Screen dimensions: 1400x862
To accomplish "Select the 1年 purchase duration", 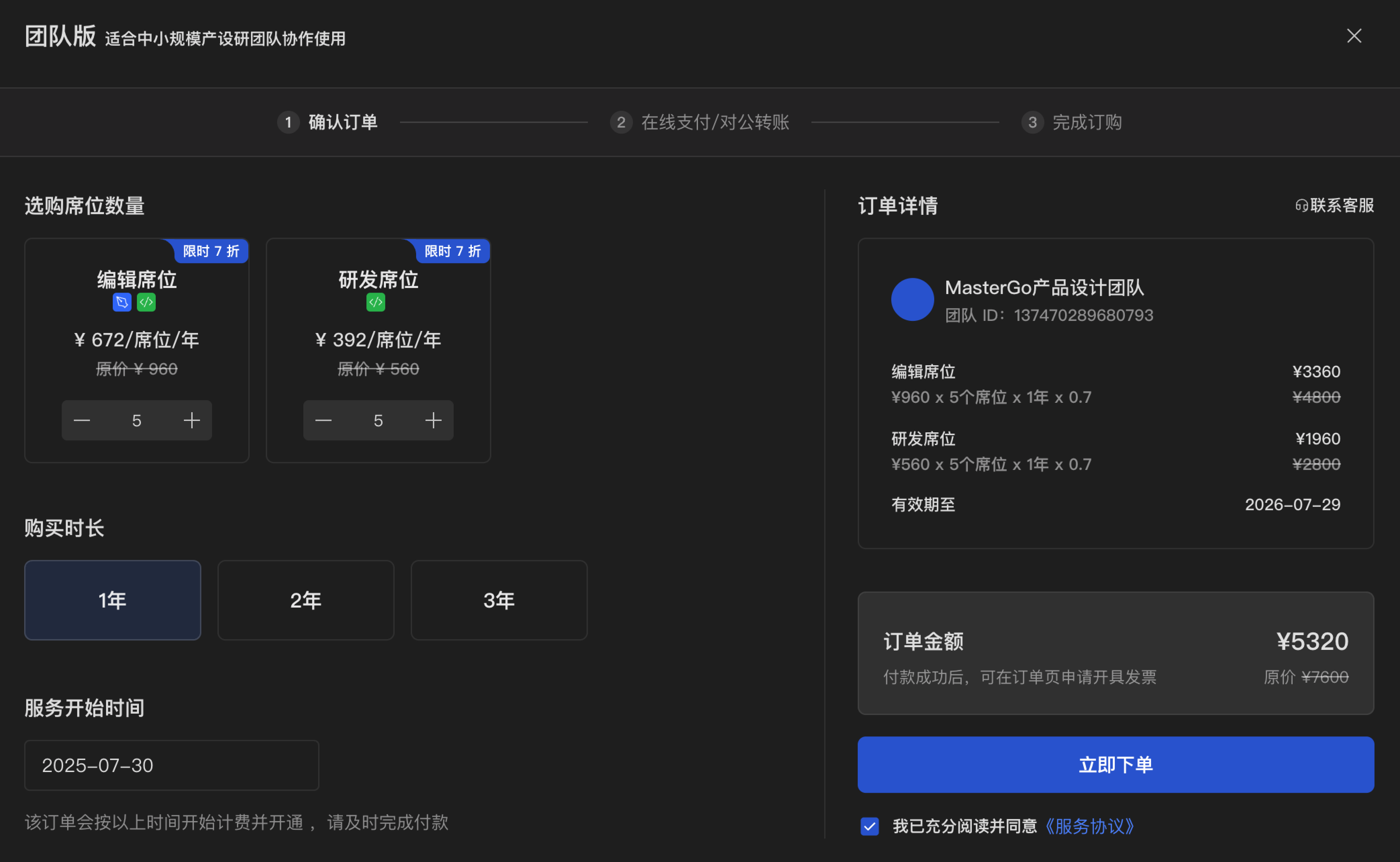I will pyautogui.click(x=113, y=600).
